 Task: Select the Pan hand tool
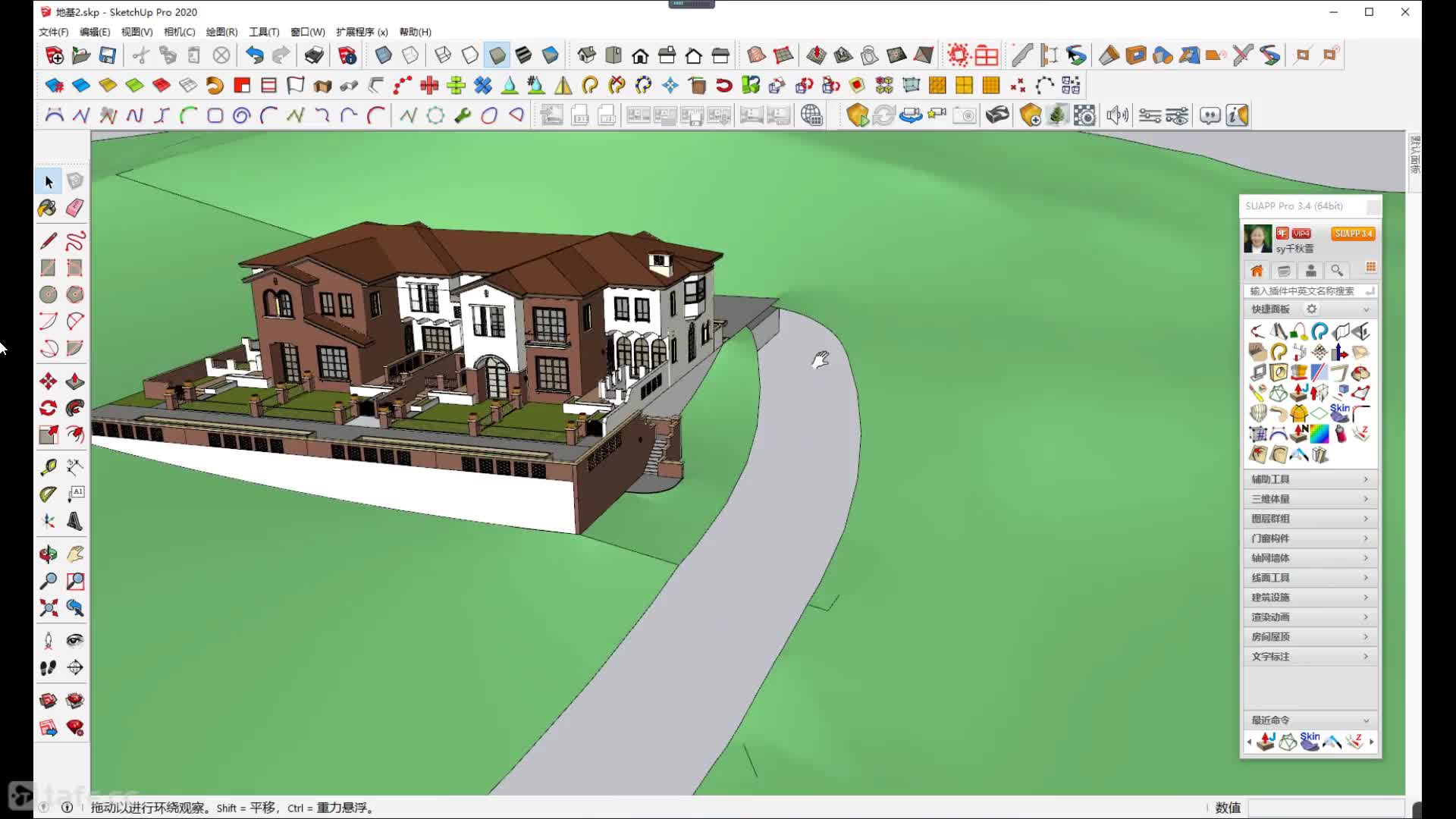click(74, 554)
